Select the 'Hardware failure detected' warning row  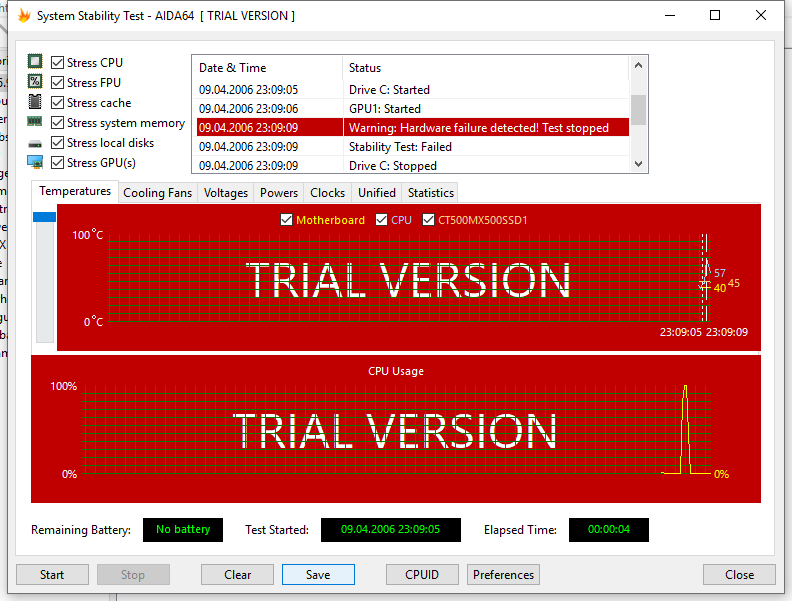point(413,127)
